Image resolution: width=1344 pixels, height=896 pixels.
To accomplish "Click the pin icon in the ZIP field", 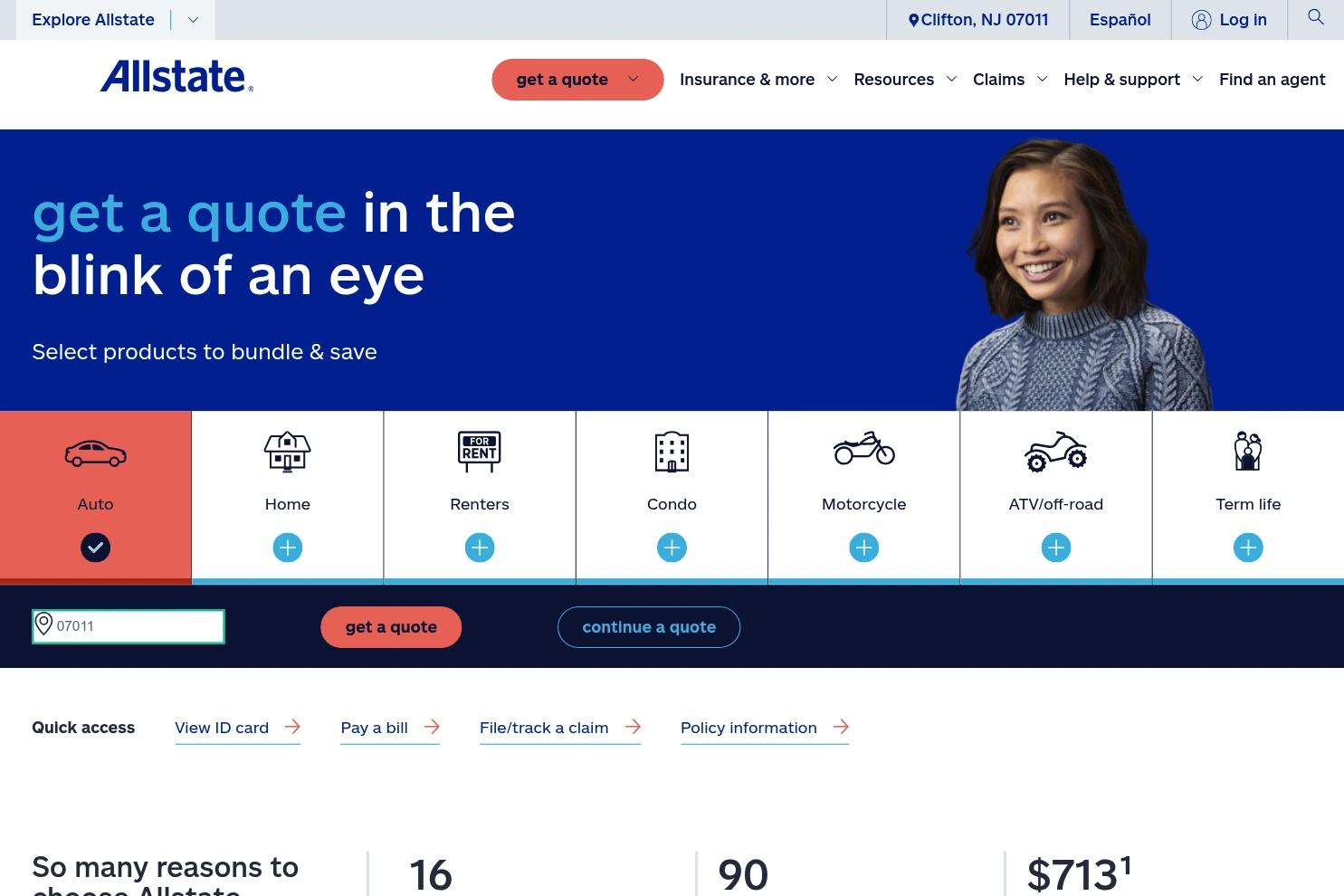I will click(x=43, y=624).
